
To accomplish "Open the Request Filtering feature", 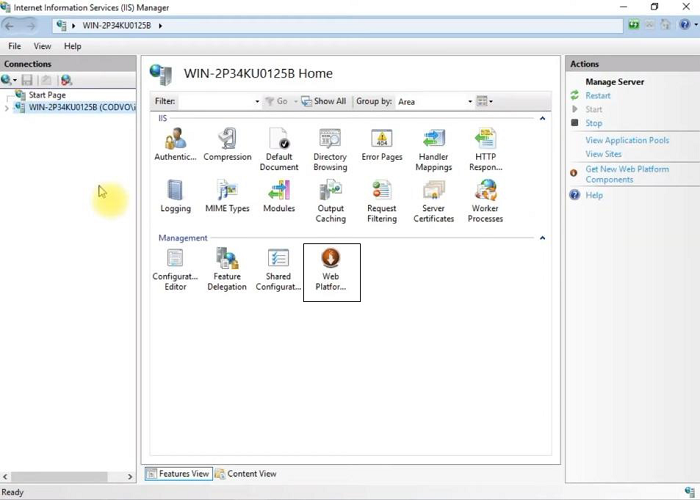I will pyautogui.click(x=382, y=201).
